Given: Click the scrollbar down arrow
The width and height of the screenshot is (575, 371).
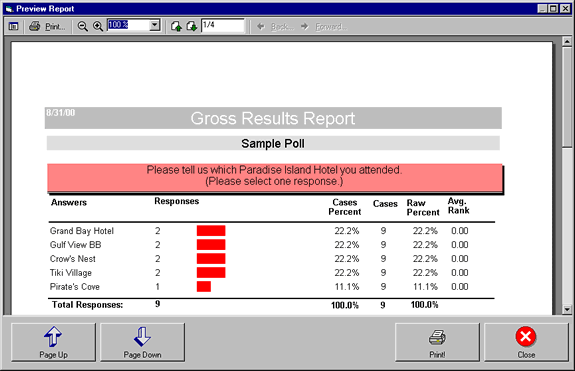Looking at the screenshot, I should click(567, 309).
